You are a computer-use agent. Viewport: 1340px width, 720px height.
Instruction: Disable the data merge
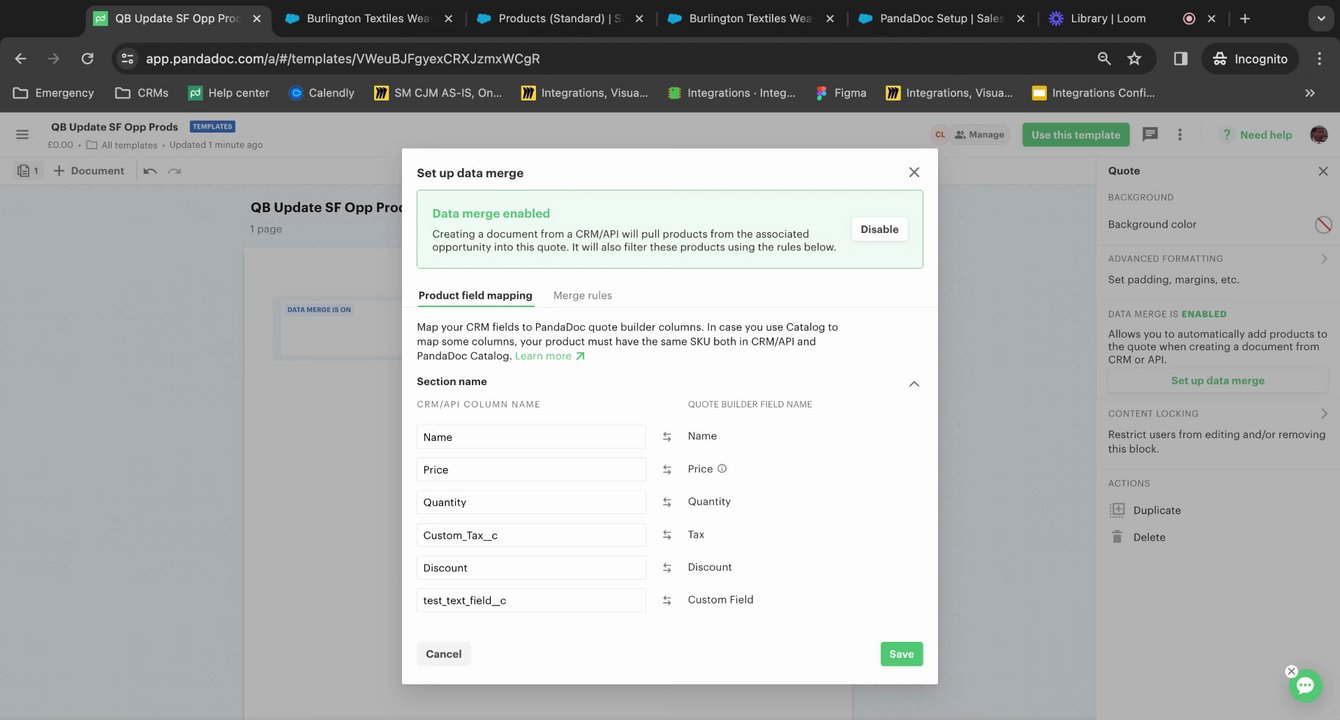(879, 229)
